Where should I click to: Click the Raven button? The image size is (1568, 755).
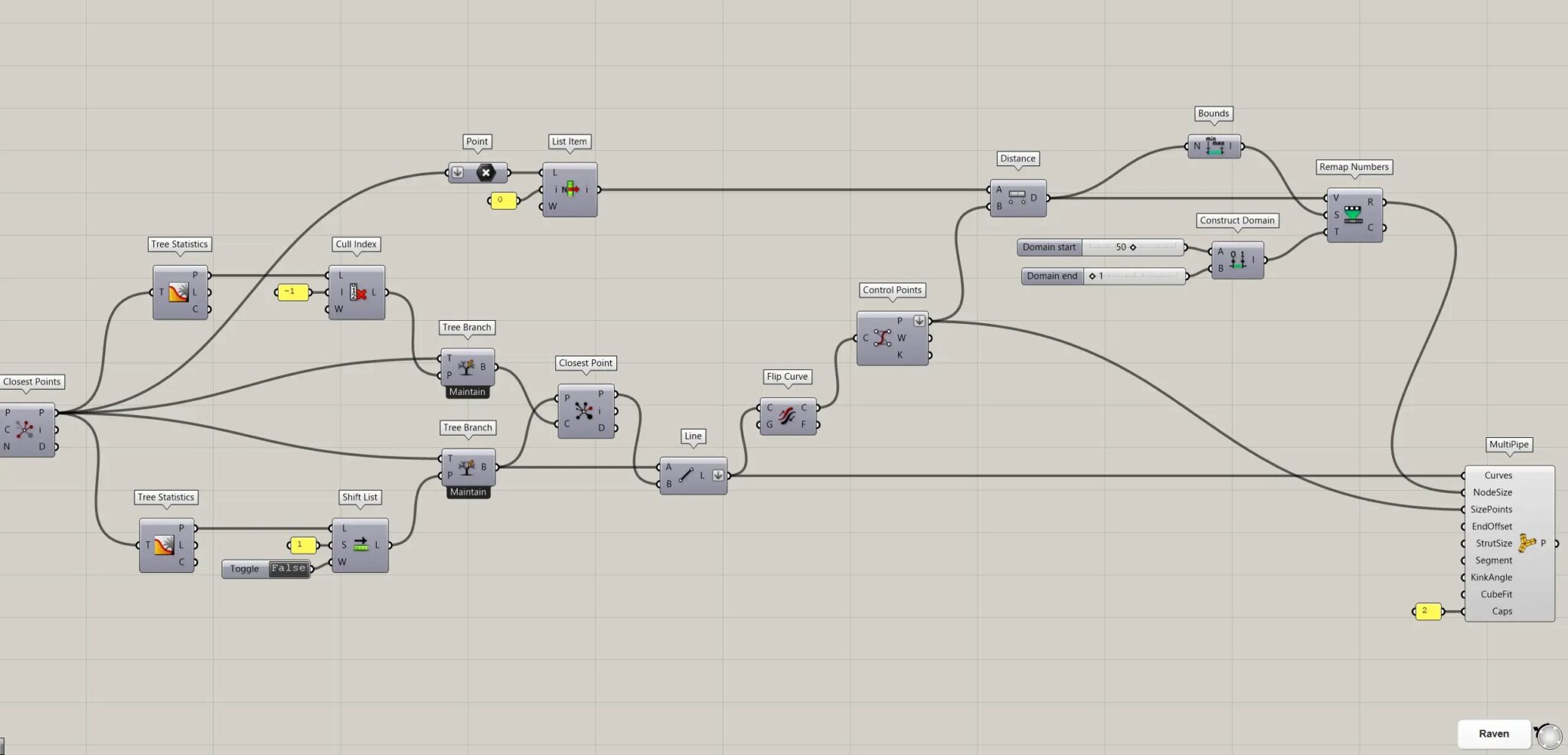point(1493,734)
